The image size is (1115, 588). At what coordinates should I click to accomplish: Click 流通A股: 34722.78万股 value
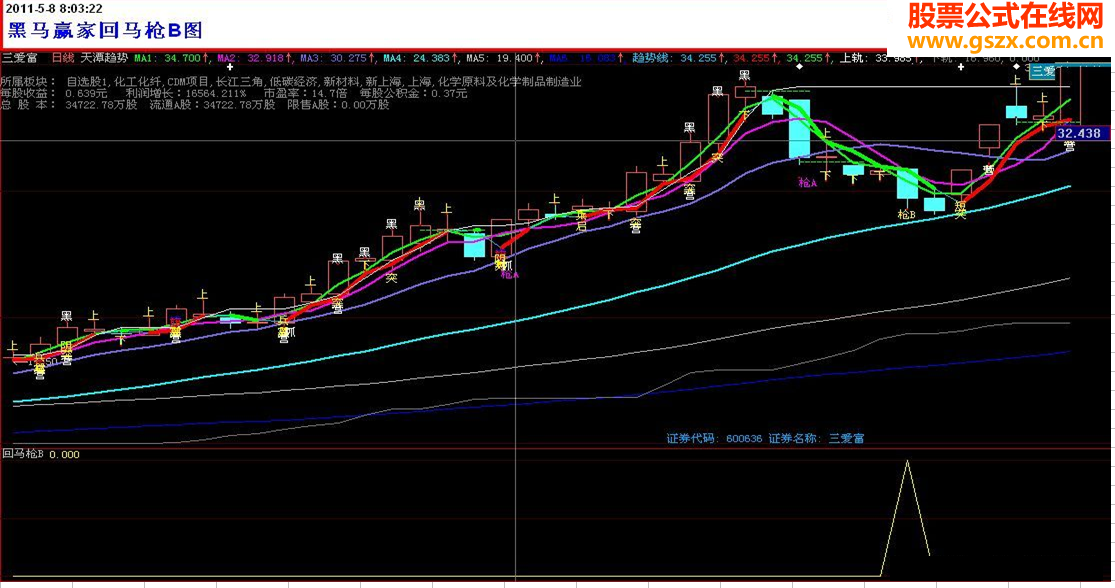(212, 105)
